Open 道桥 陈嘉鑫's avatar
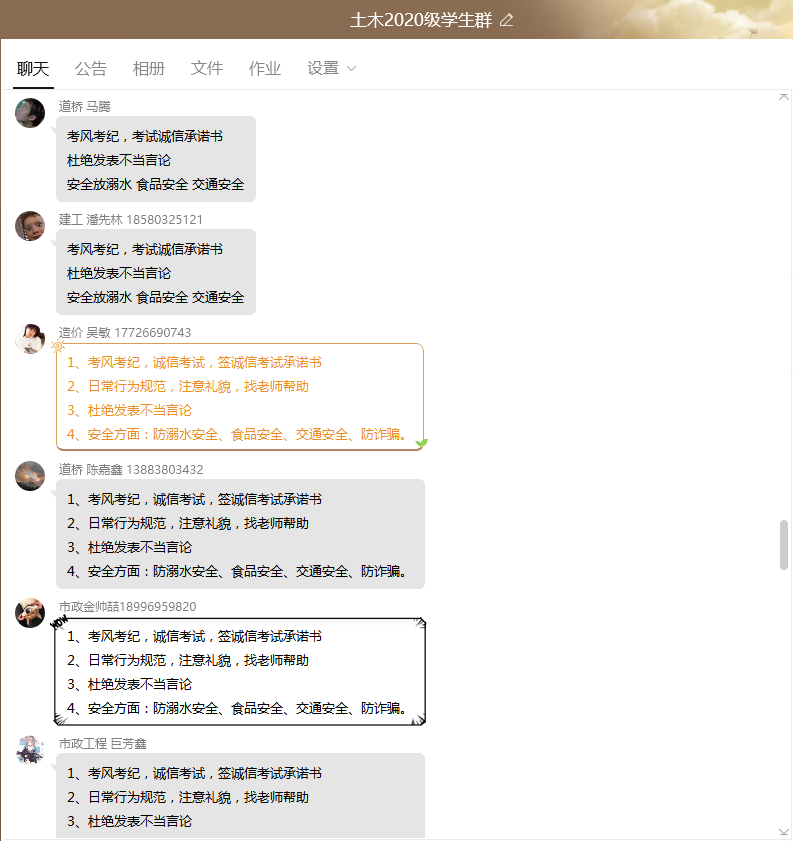This screenshot has height=841, width=793. (30, 476)
